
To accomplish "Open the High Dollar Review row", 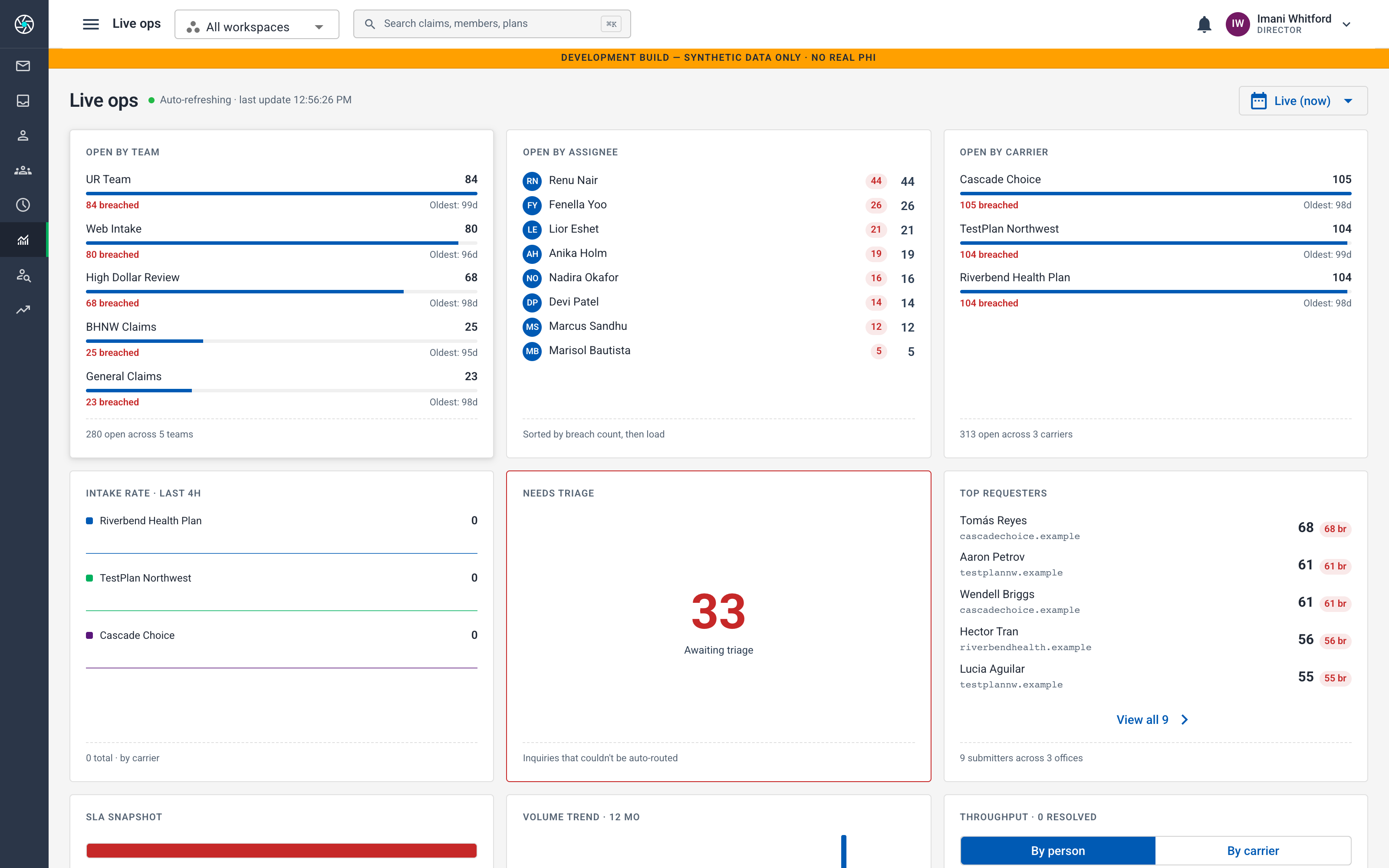I will (x=281, y=290).
